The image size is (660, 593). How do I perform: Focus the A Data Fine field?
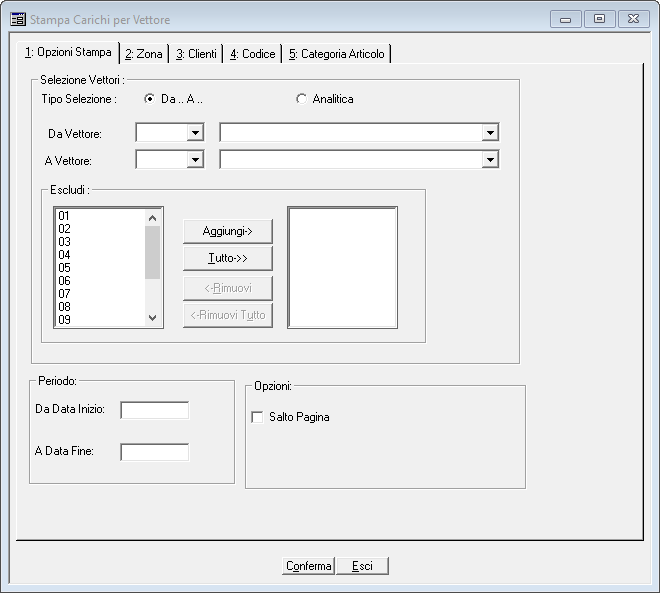pos(154,452)
